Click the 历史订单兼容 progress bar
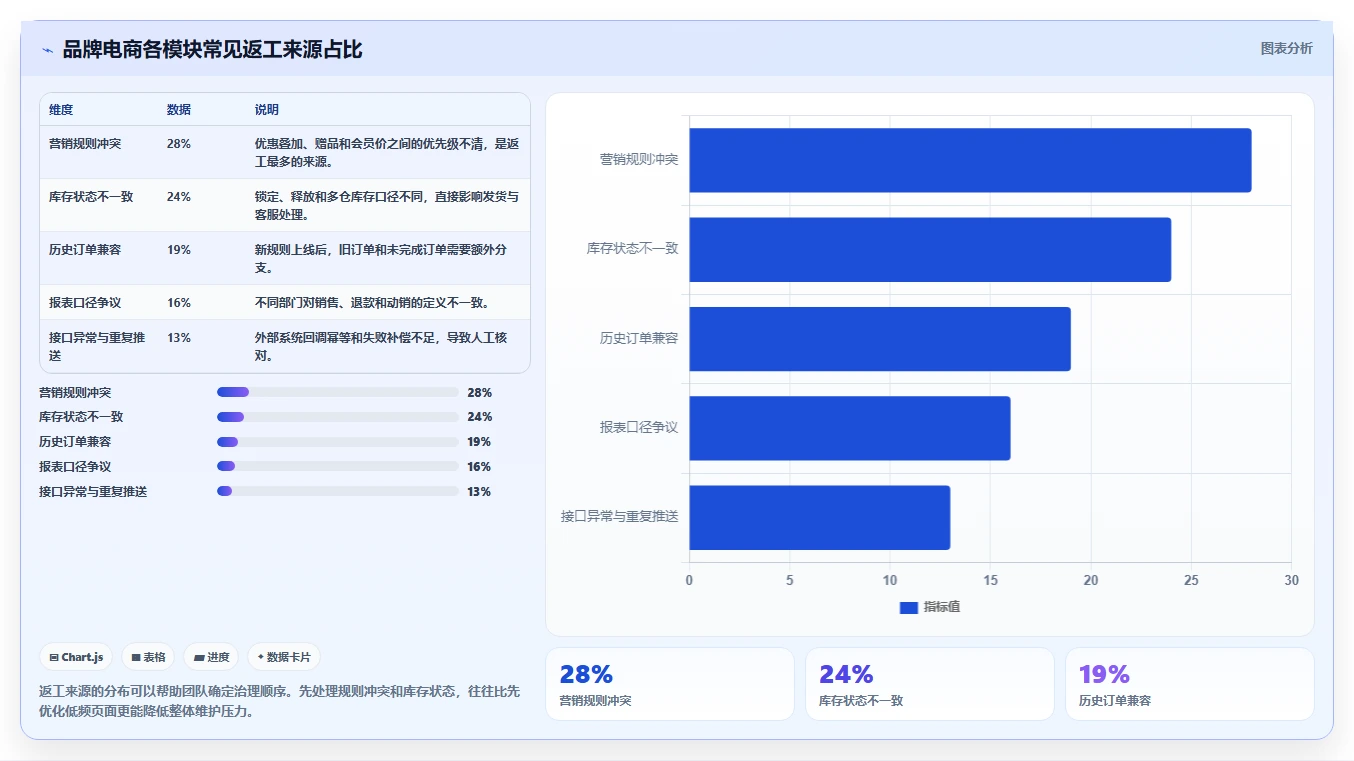 click(x=338, y=442)
